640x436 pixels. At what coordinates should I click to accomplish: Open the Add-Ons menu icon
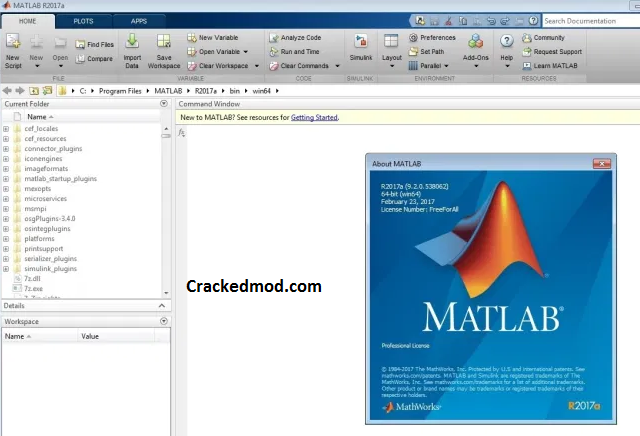pyautogui.click(x=476, y=41)
